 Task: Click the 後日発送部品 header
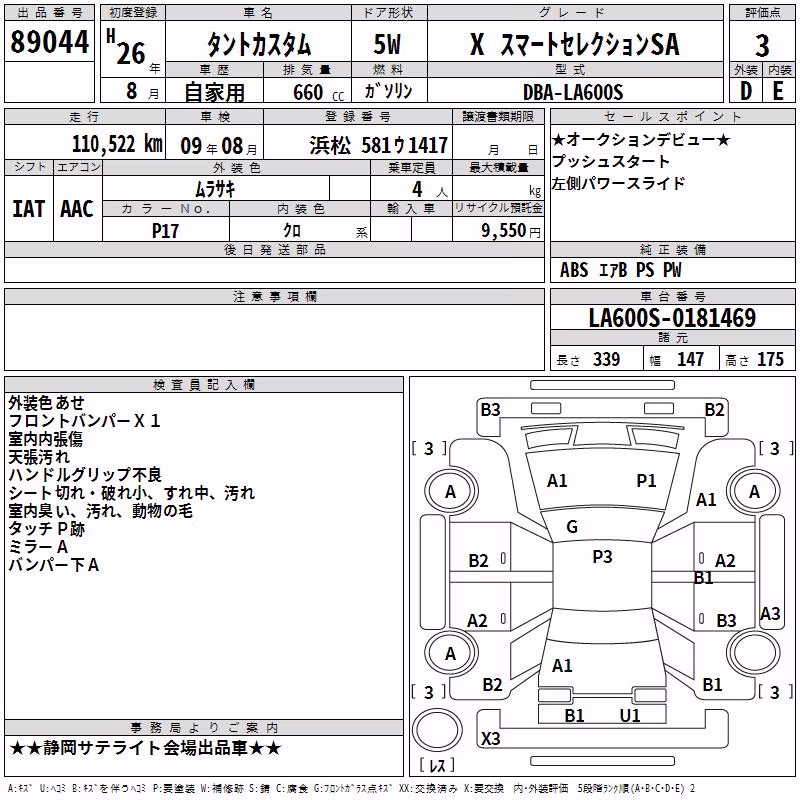tap(275, 249)
